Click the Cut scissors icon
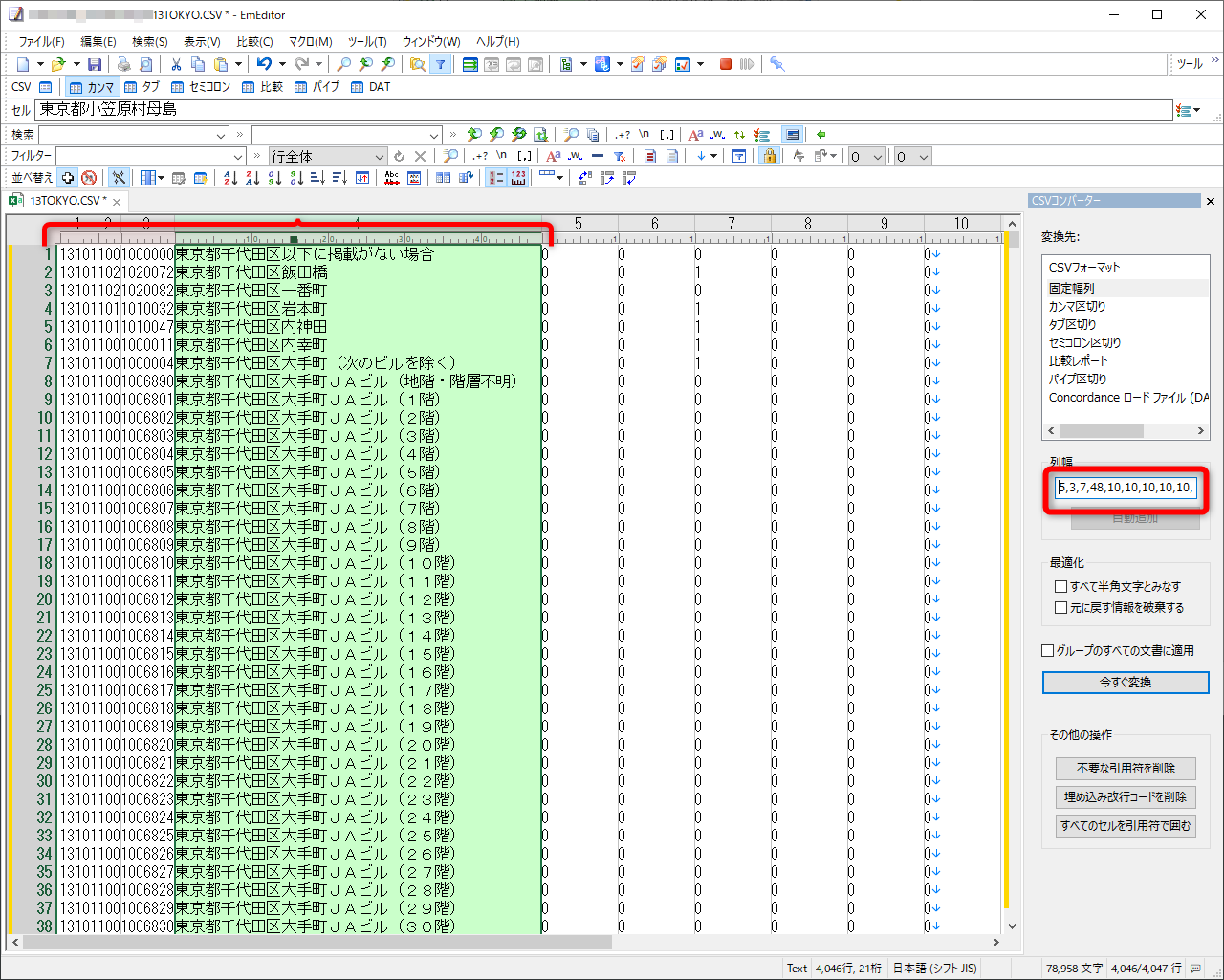 point(176,64)
